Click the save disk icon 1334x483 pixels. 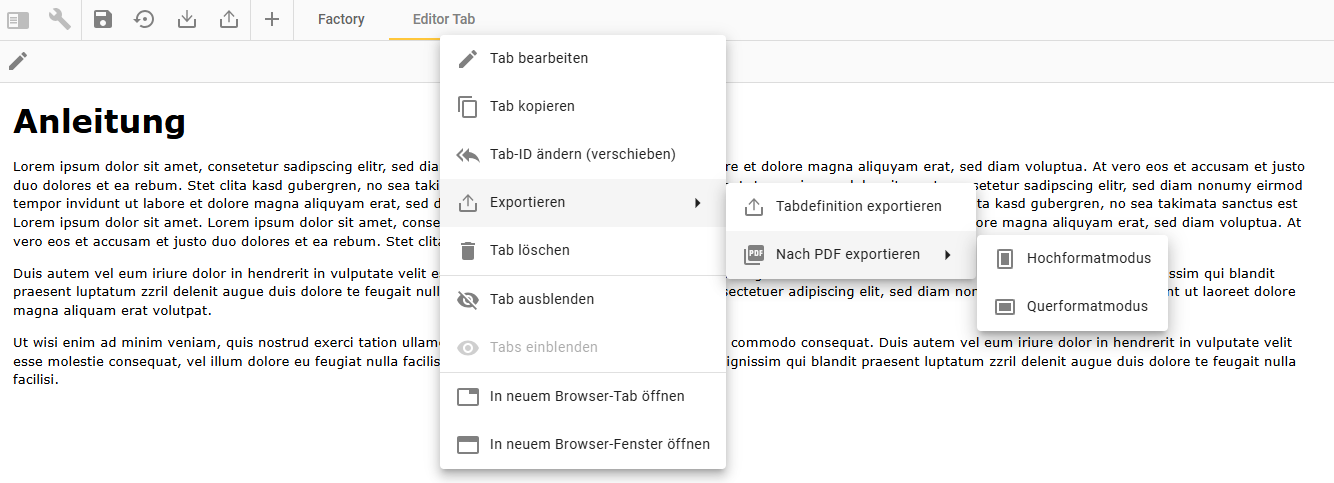[x=103, y=19]
